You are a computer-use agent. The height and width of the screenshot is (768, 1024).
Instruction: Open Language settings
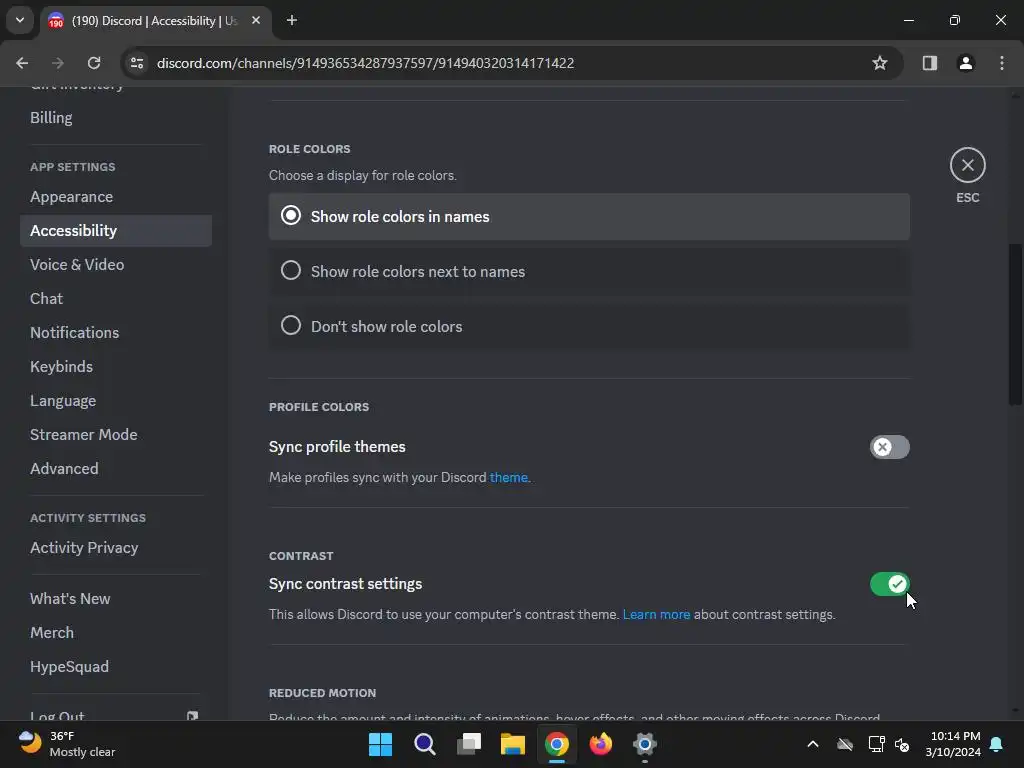[x=116, y=400]
